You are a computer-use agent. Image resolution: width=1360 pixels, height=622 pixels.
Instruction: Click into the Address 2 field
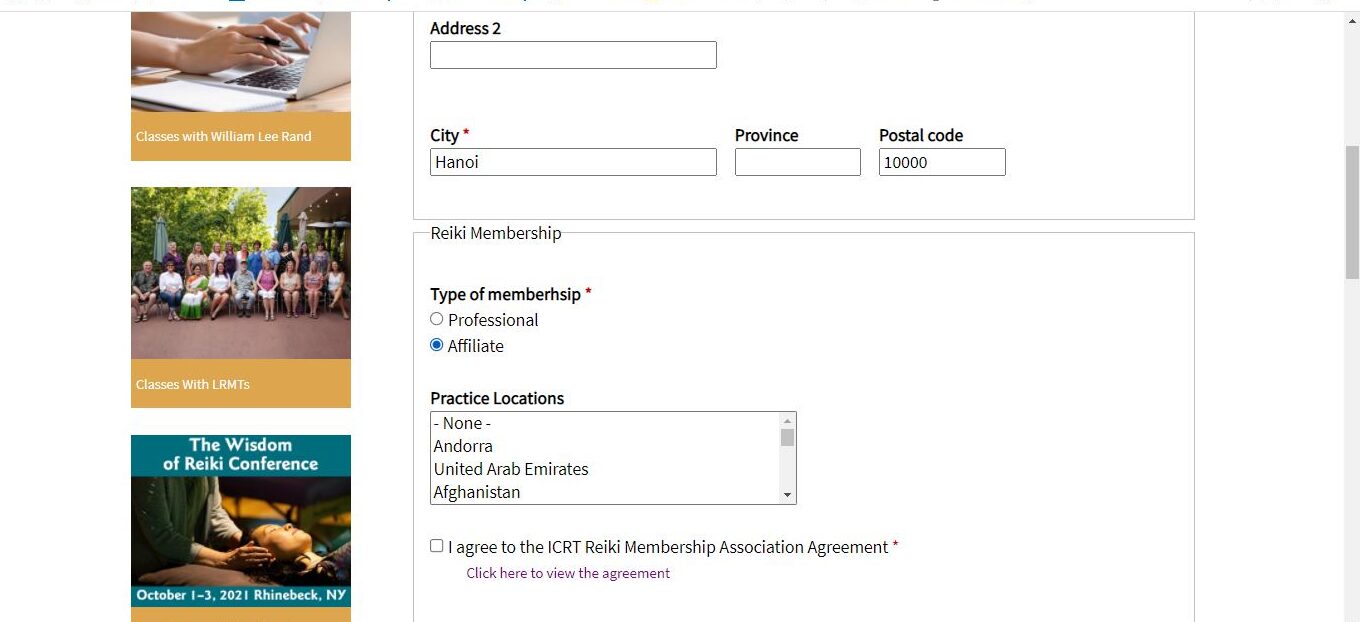click(573, 55)
